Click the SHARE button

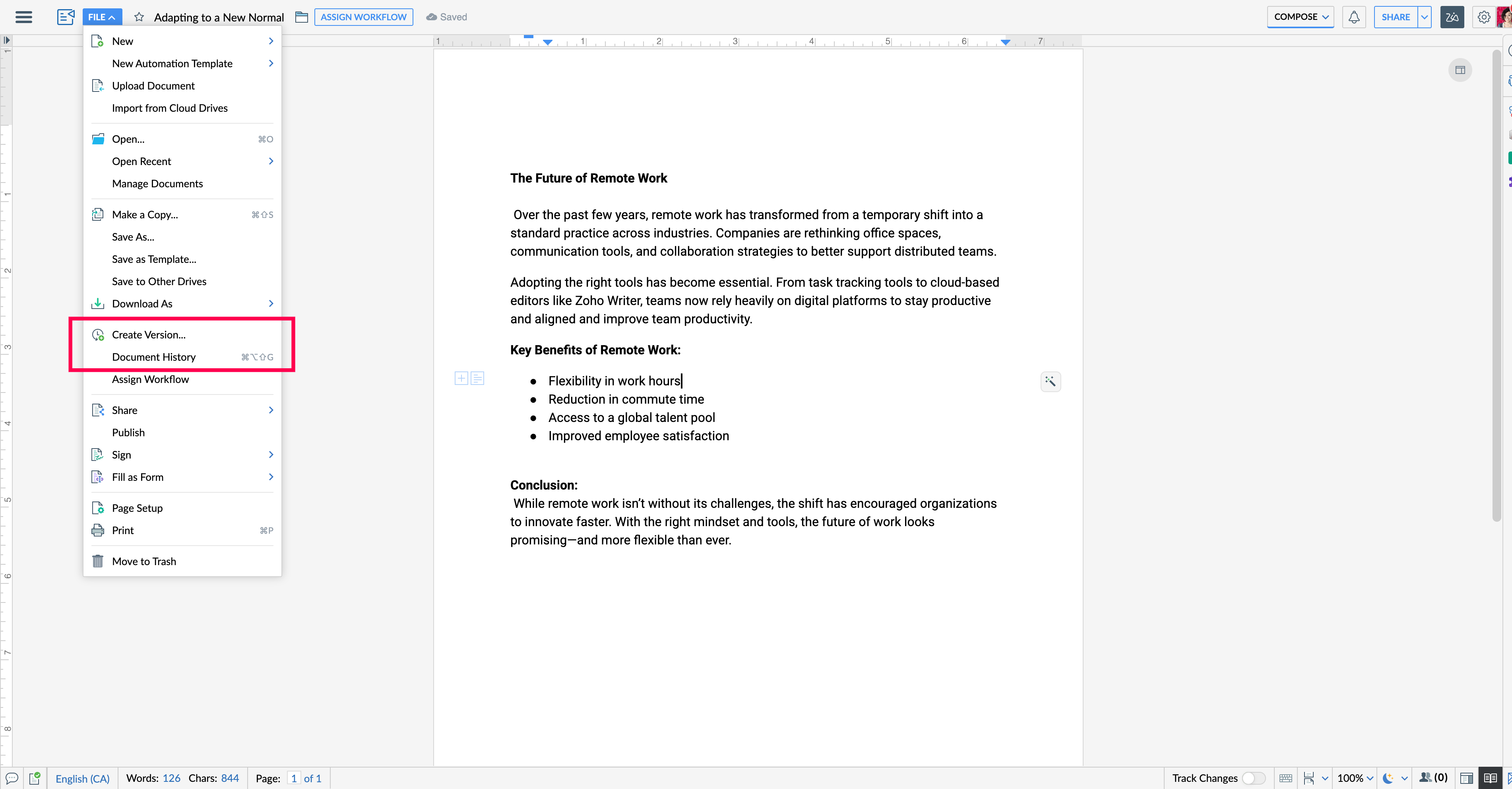(1395, 17)
